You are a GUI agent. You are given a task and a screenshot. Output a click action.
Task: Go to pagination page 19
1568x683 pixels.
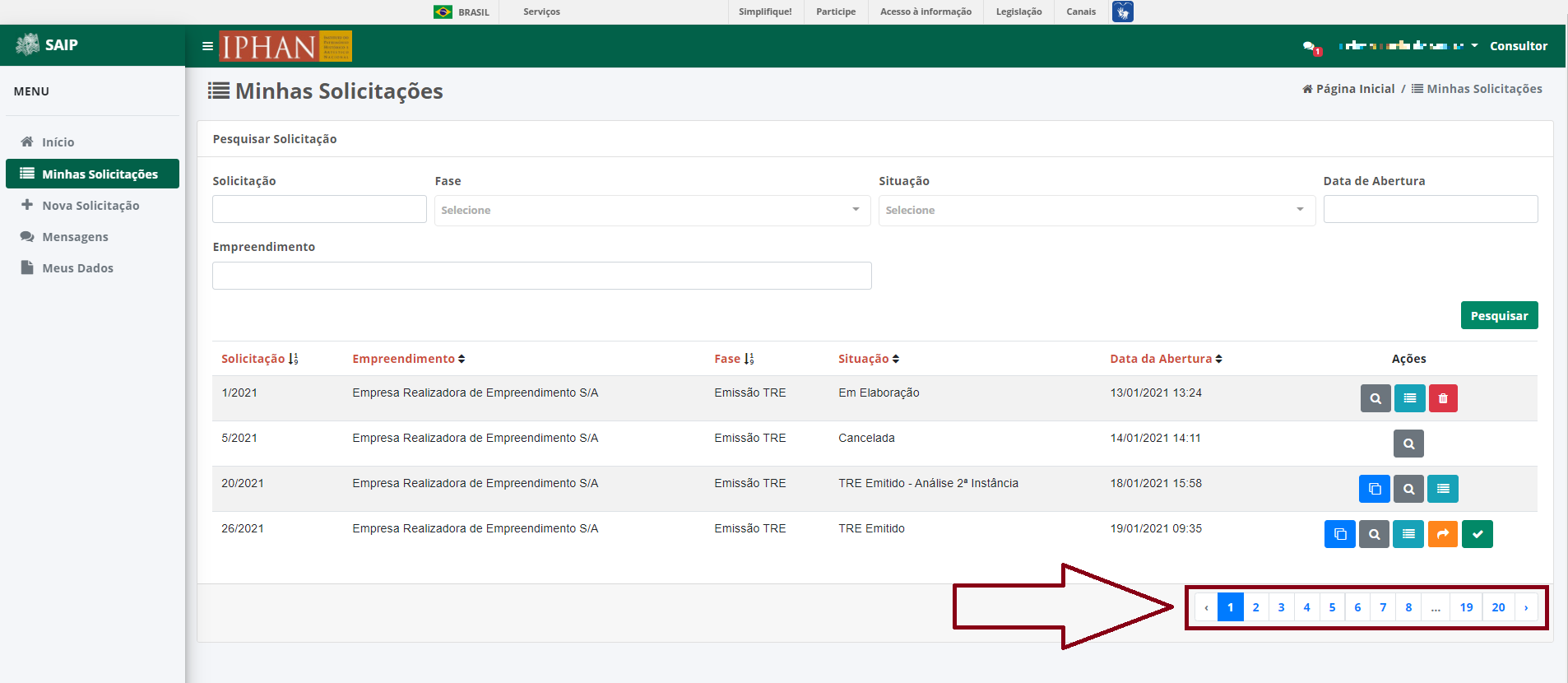point(1466,607)
